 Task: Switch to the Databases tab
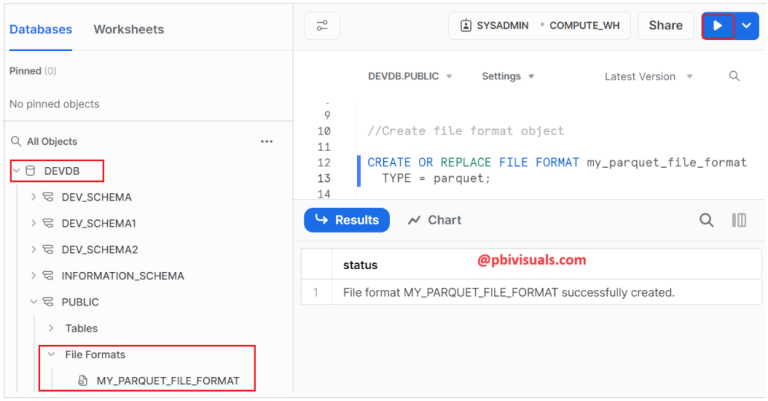[41, 29]
